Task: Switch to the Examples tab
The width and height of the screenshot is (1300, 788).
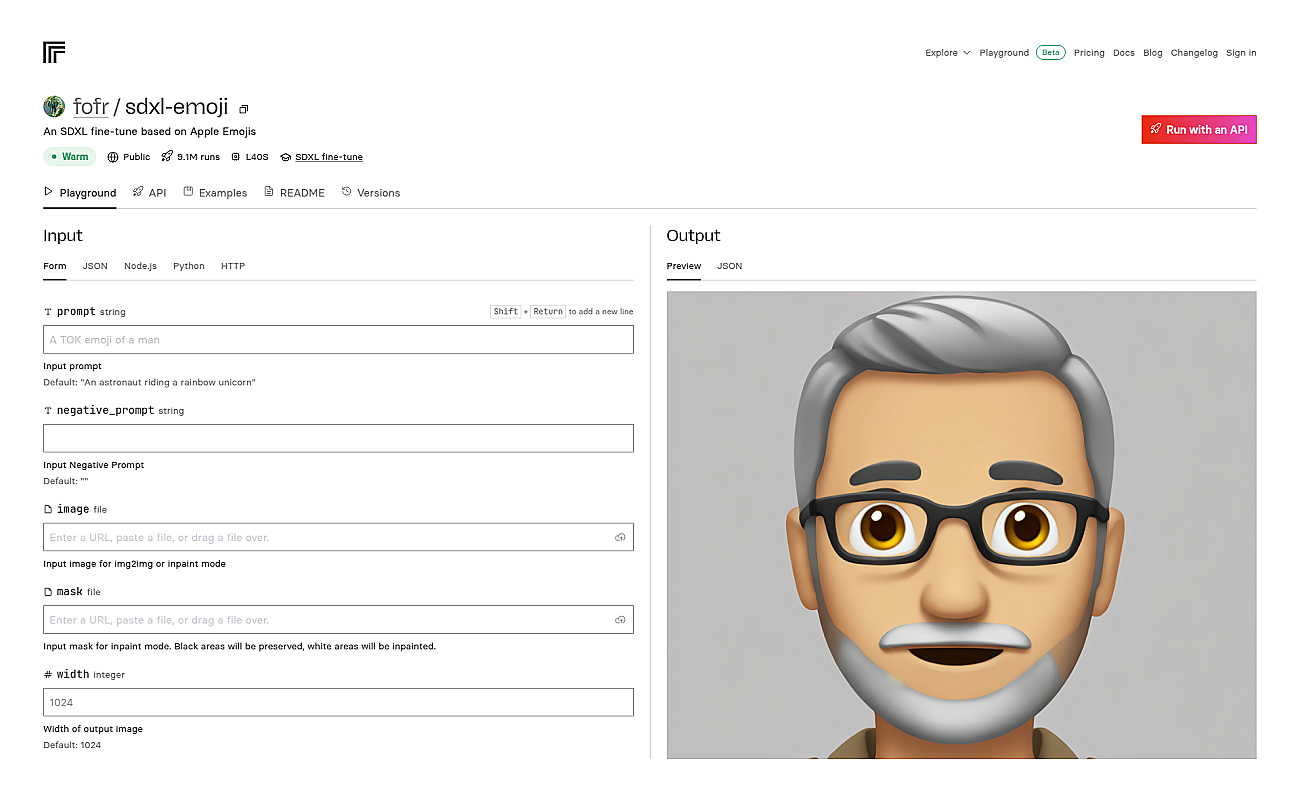Action: [x=215, y=192]
